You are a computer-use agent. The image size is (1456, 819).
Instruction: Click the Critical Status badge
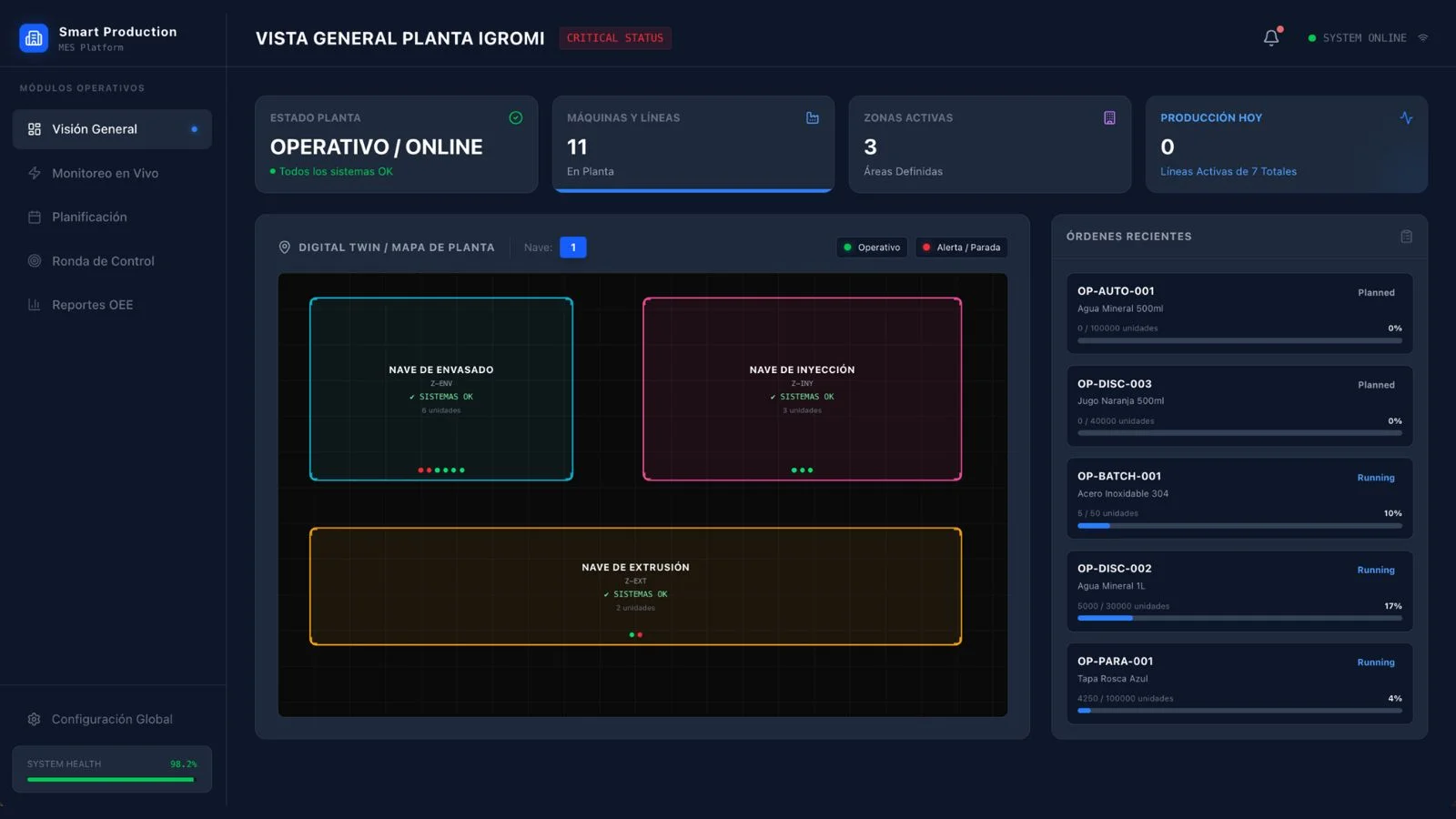point(614,38)
